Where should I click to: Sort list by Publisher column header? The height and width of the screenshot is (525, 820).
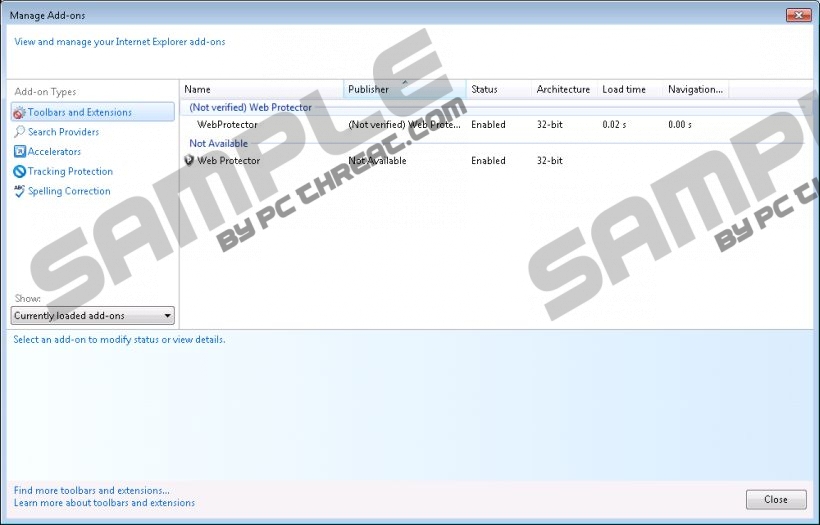pos(404,90)
